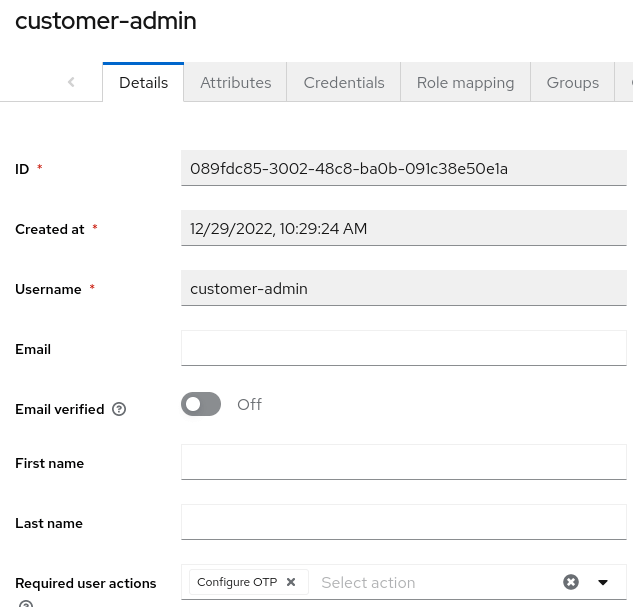
Task: Click the Email verified label
Action: (60, 409)
